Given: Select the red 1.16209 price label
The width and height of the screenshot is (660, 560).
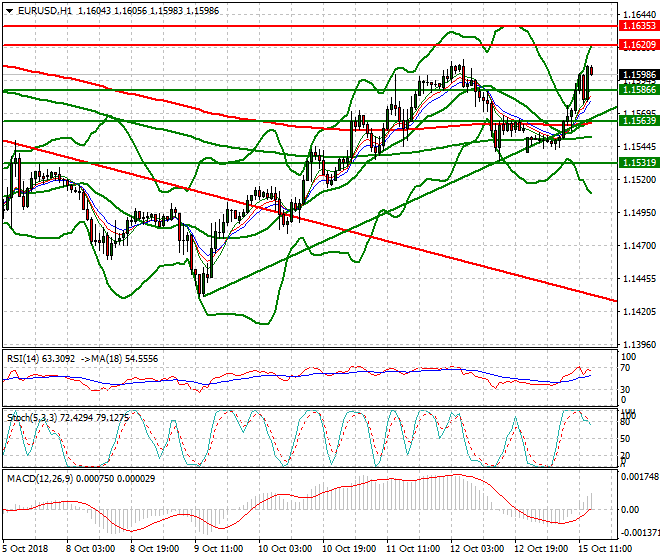Looking at the screenshot, I should point(639,45).
